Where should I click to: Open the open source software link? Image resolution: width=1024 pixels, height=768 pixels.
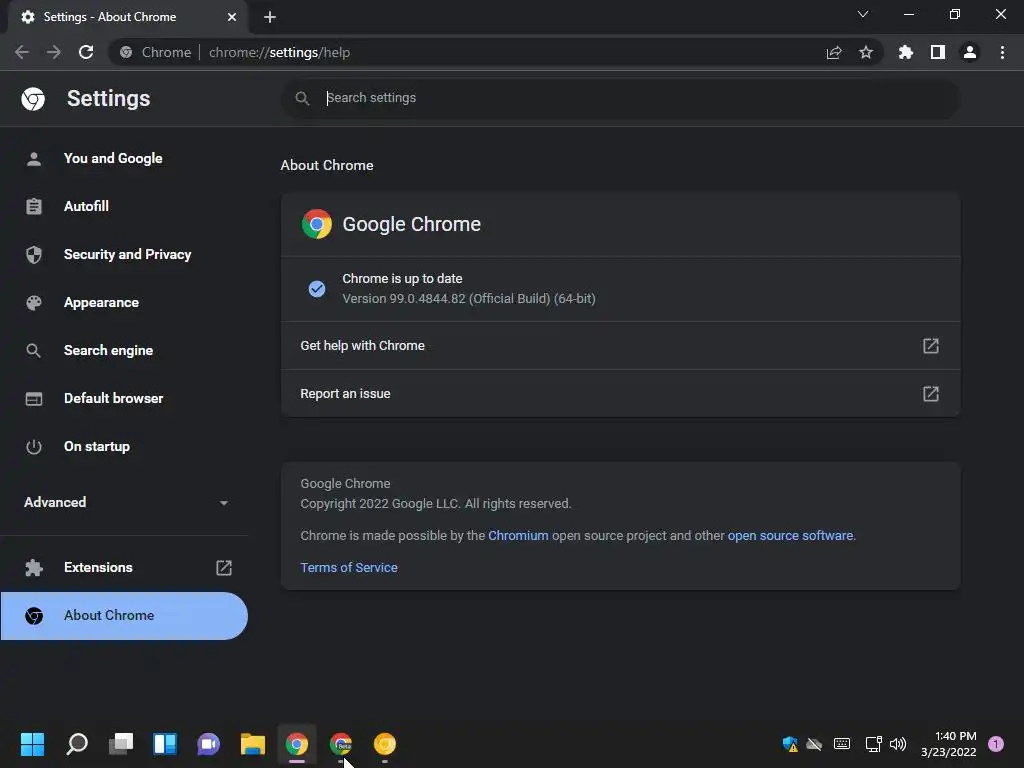tap(790, 536)
